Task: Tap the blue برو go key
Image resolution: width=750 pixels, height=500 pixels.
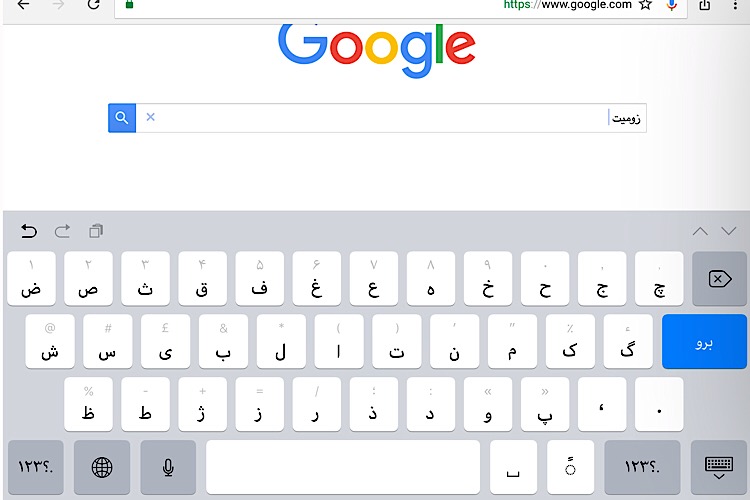Action: click(704, 342)
